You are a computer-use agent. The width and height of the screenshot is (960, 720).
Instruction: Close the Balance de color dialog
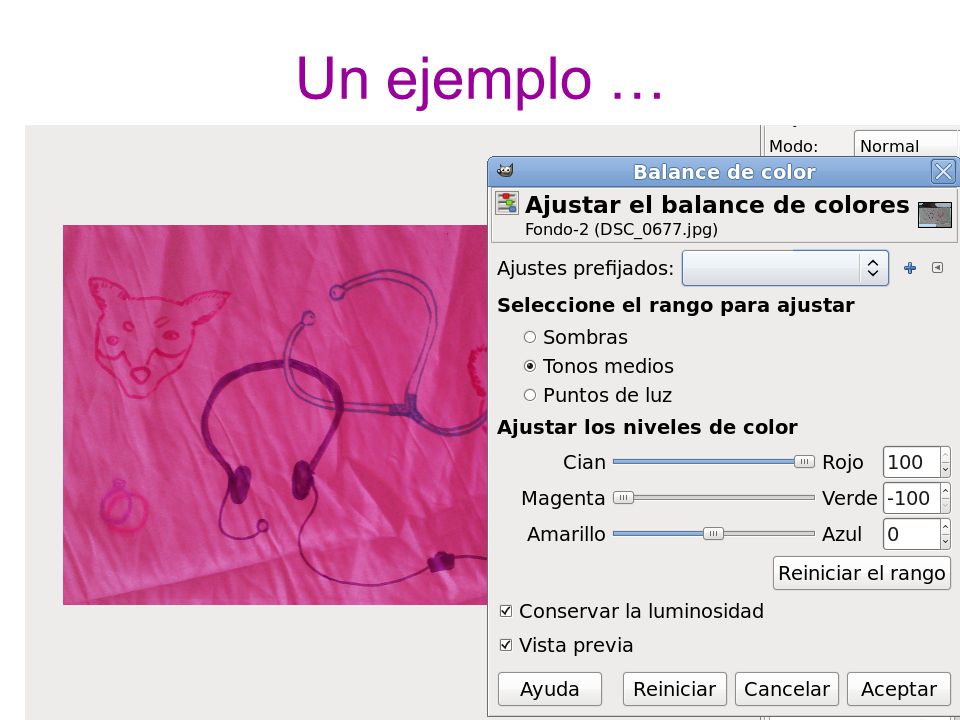tap(943, 172)
